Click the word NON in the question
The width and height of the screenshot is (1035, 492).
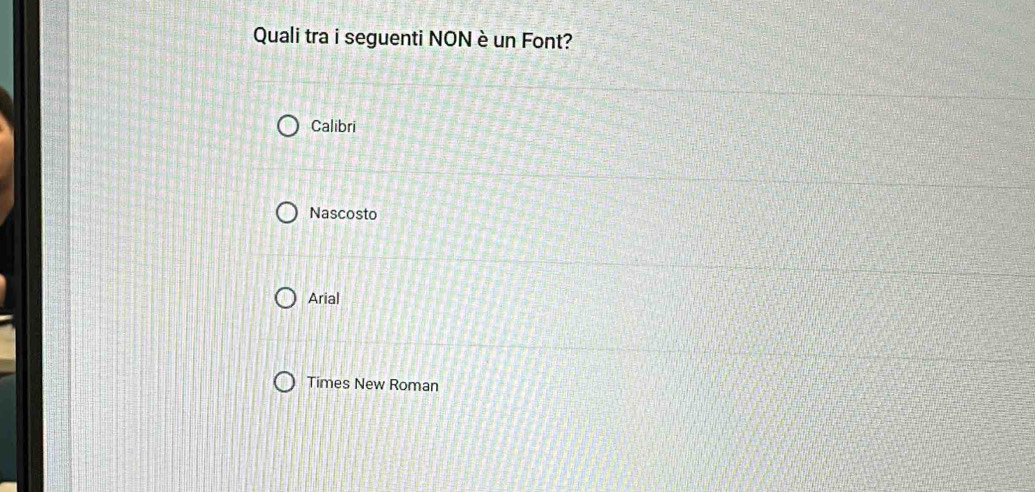(453, 39)
